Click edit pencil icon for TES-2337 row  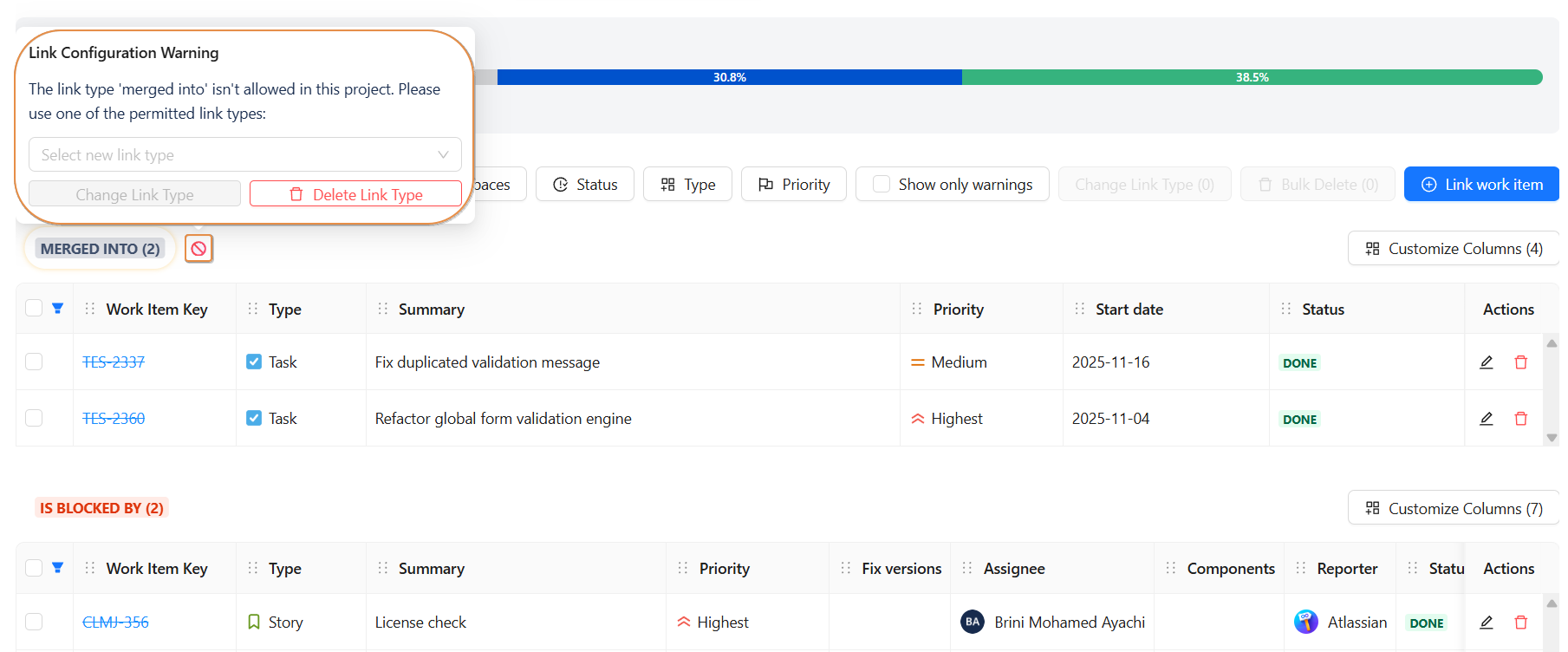(x=1486, y=362)
